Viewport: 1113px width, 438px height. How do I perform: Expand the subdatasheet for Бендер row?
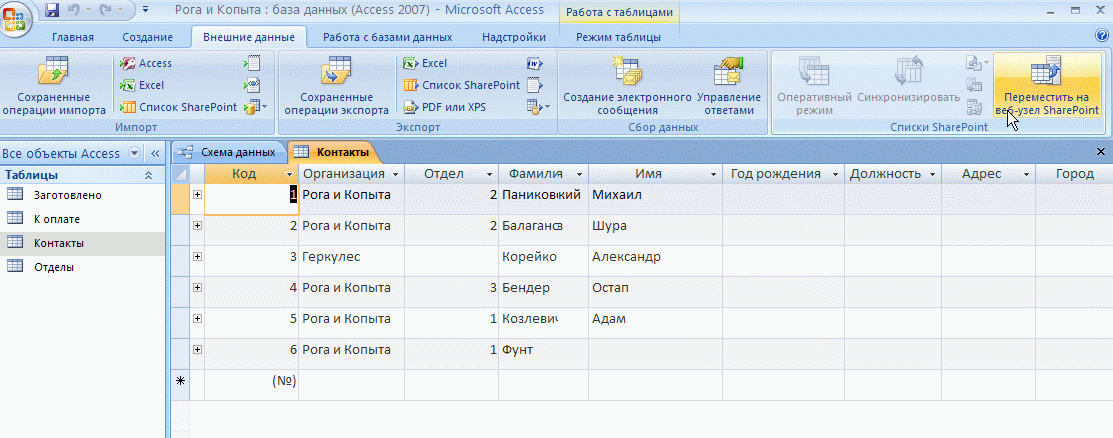pos(197,288)
